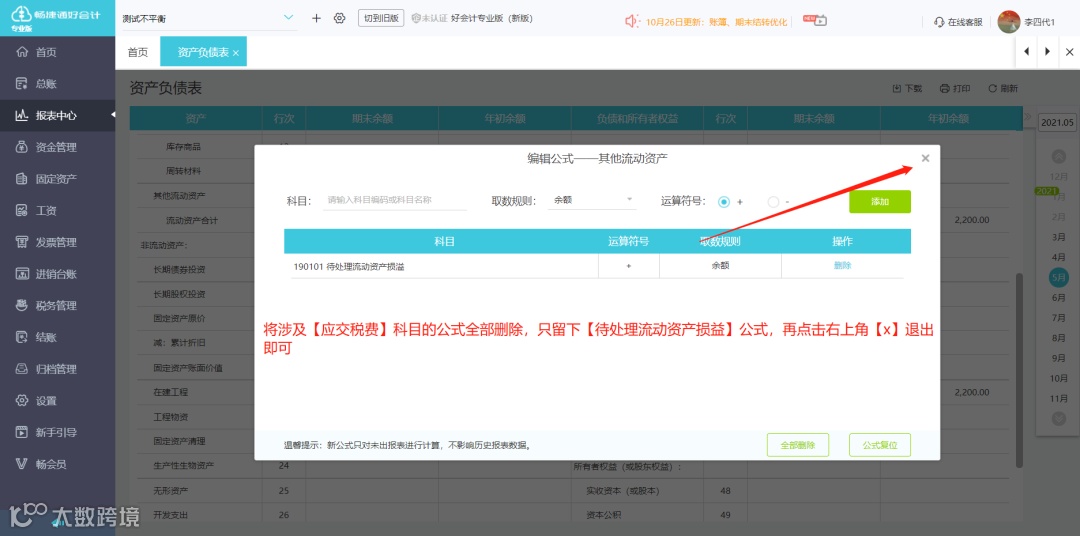Click the plus icon beside account set
The width and height of the screenshot is (1080, 536).
(316, 18)
